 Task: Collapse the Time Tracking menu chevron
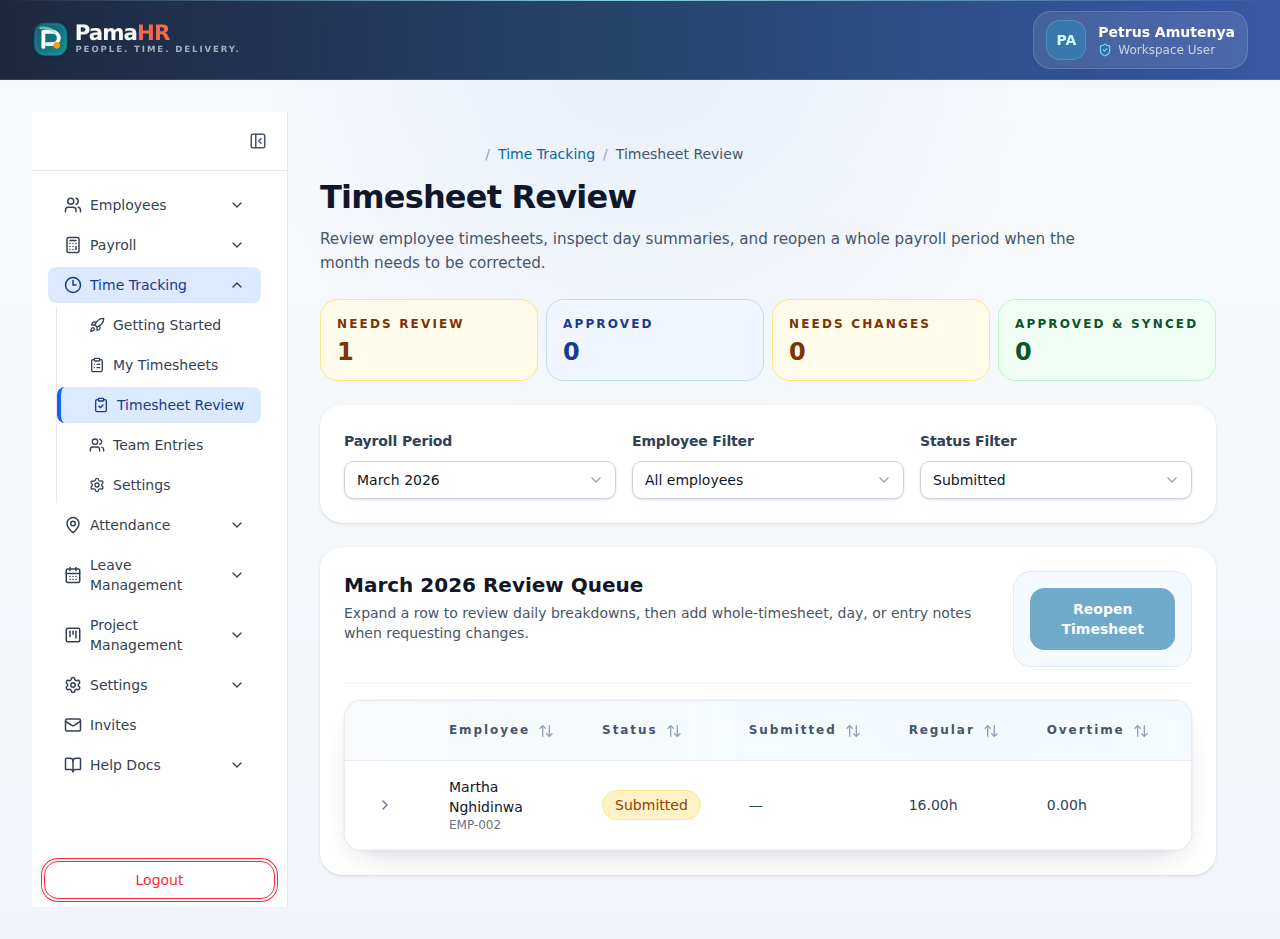[x=237, y=285]
